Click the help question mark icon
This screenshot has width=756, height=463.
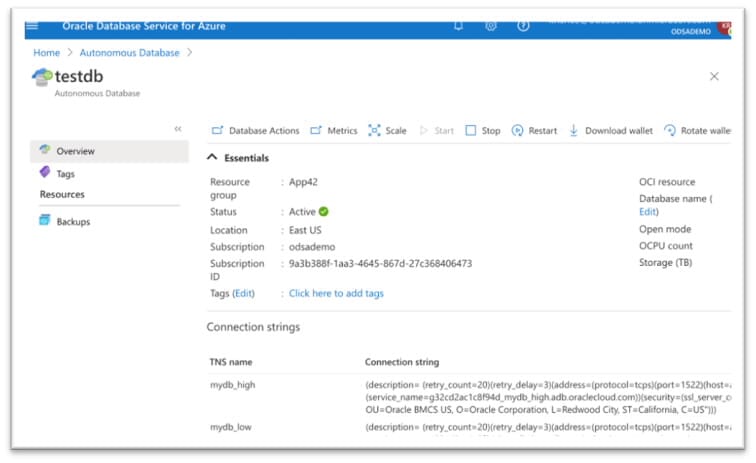(523, 26)
